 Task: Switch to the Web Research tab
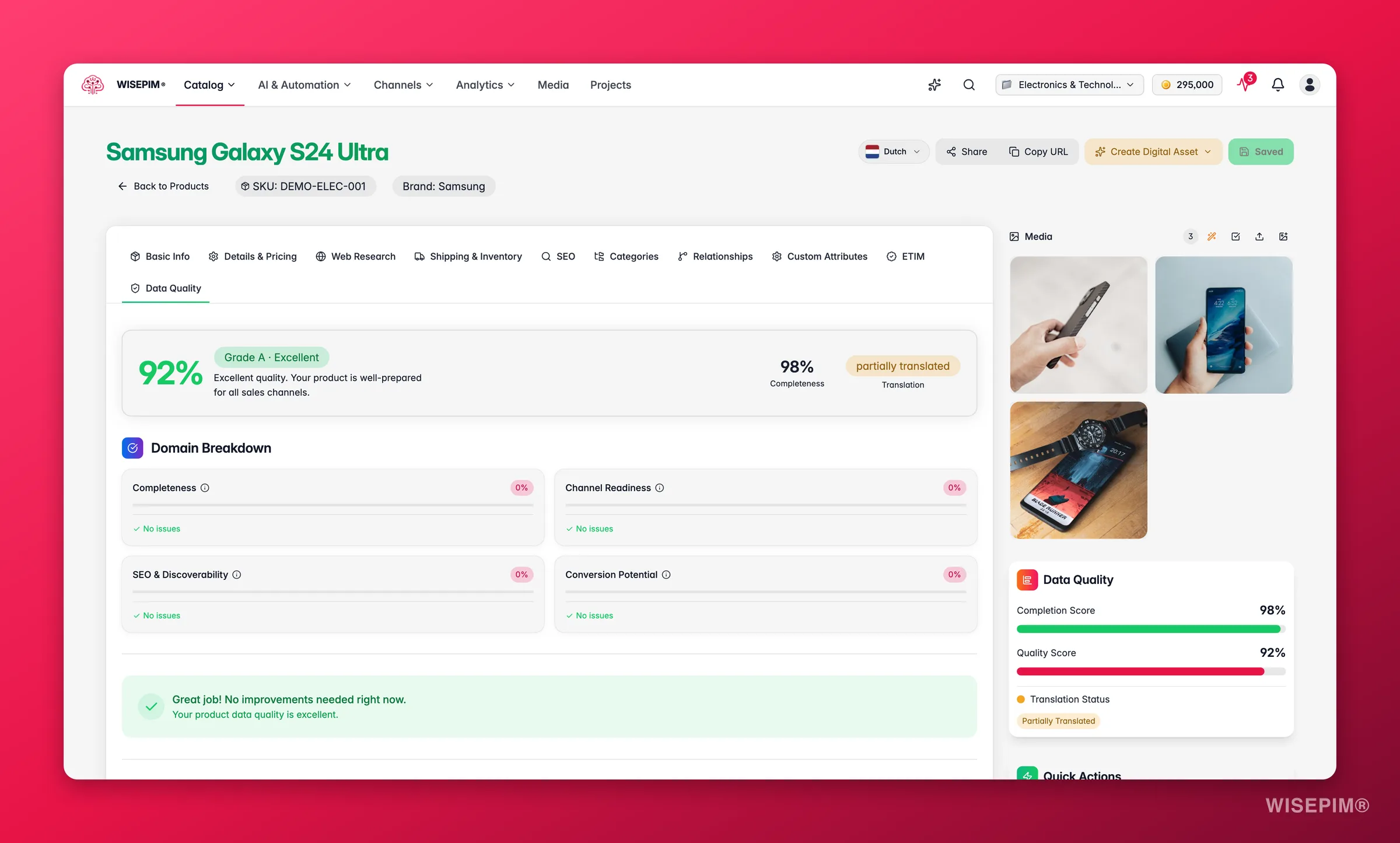coord(355,256)
